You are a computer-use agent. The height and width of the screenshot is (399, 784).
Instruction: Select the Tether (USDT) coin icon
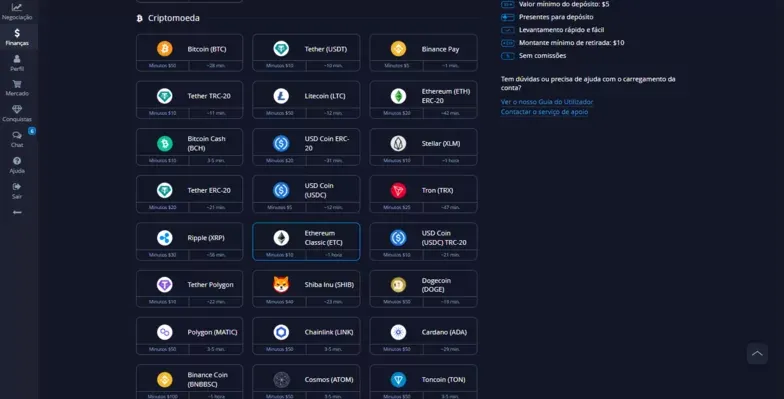point(281,48)
